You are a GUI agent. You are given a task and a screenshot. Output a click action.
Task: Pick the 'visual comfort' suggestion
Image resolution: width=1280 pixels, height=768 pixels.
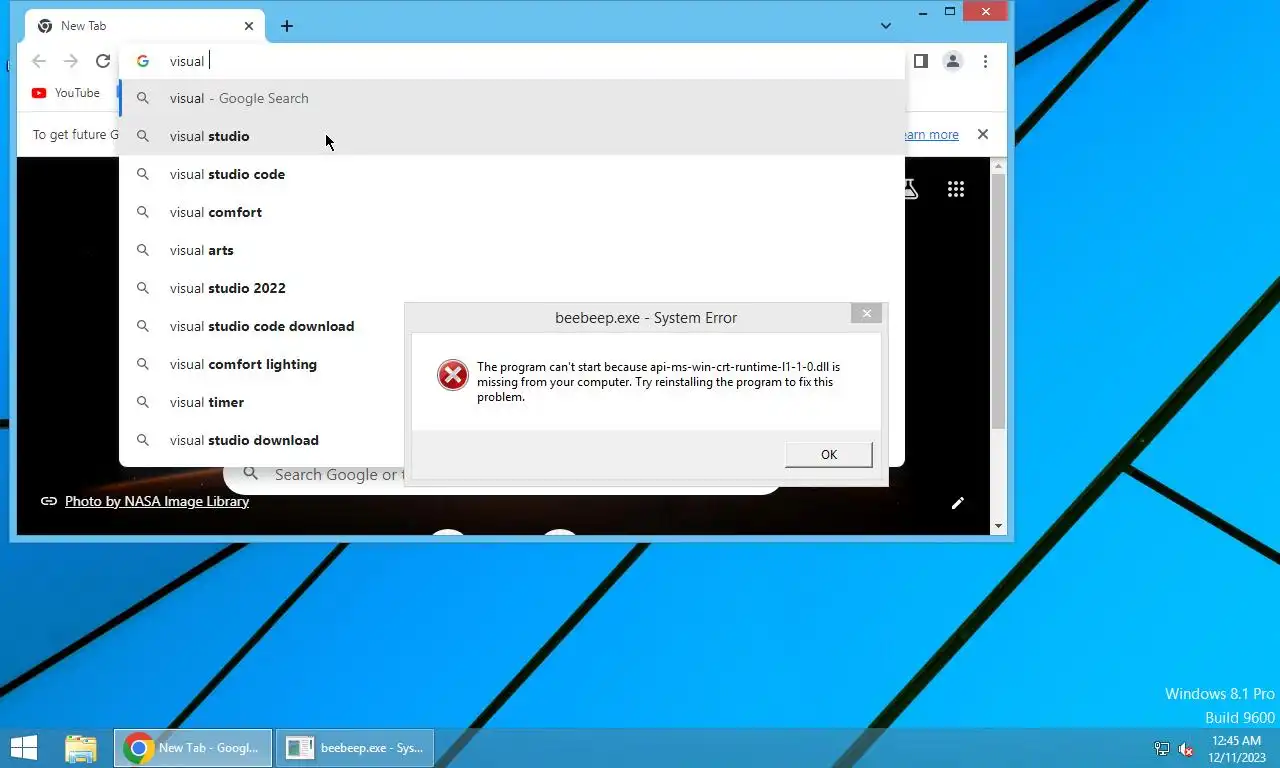click(512, 212)
